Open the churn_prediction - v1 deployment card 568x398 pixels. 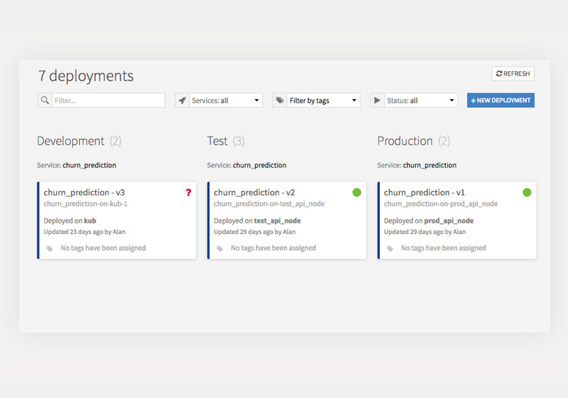457,221
